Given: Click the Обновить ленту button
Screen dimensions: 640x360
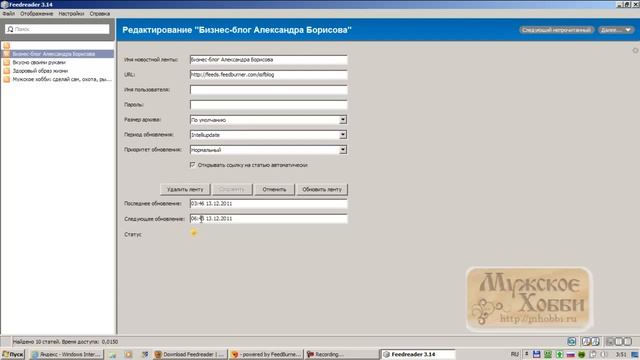Looking at the screenshot, I should point(322,189).
